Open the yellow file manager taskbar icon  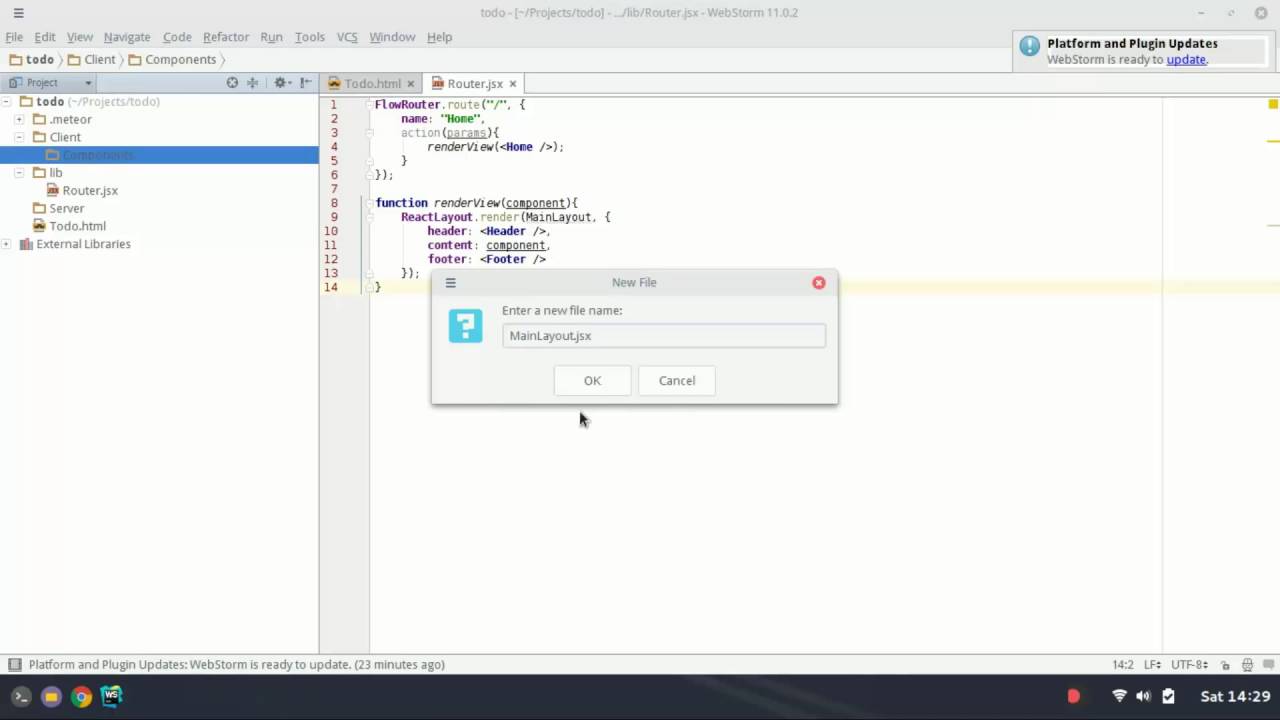click(51, 696)
